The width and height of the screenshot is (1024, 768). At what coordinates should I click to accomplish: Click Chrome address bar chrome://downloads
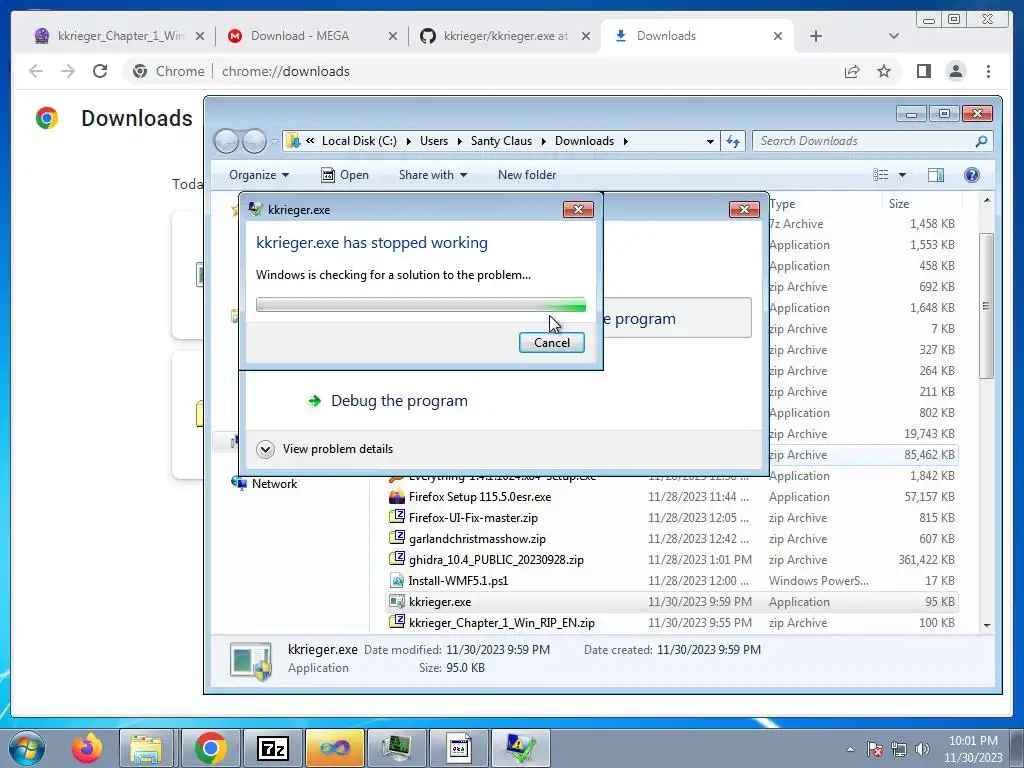tap(286, 71)
